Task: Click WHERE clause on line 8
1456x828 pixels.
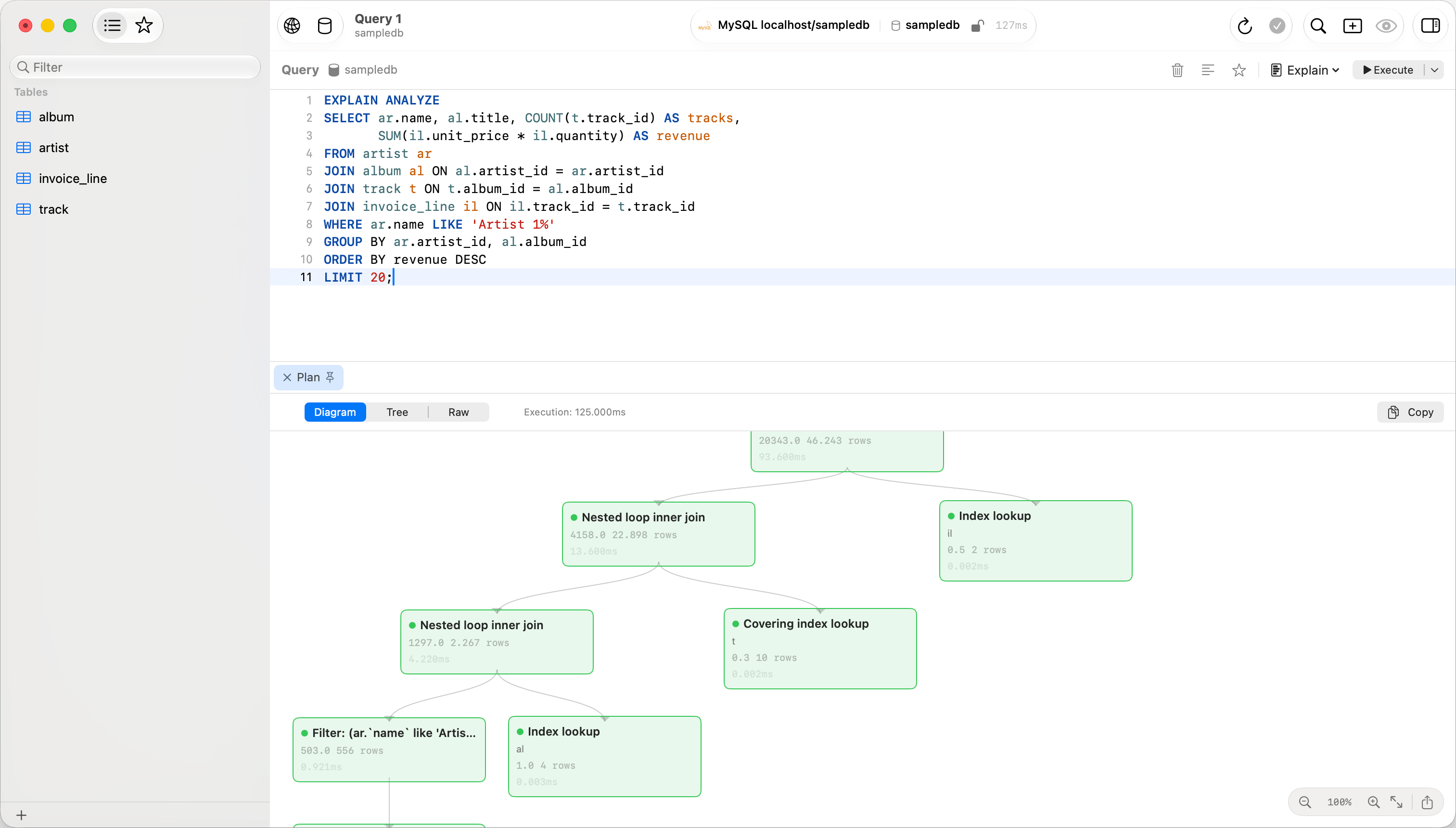Action: [x=439, y=224]
